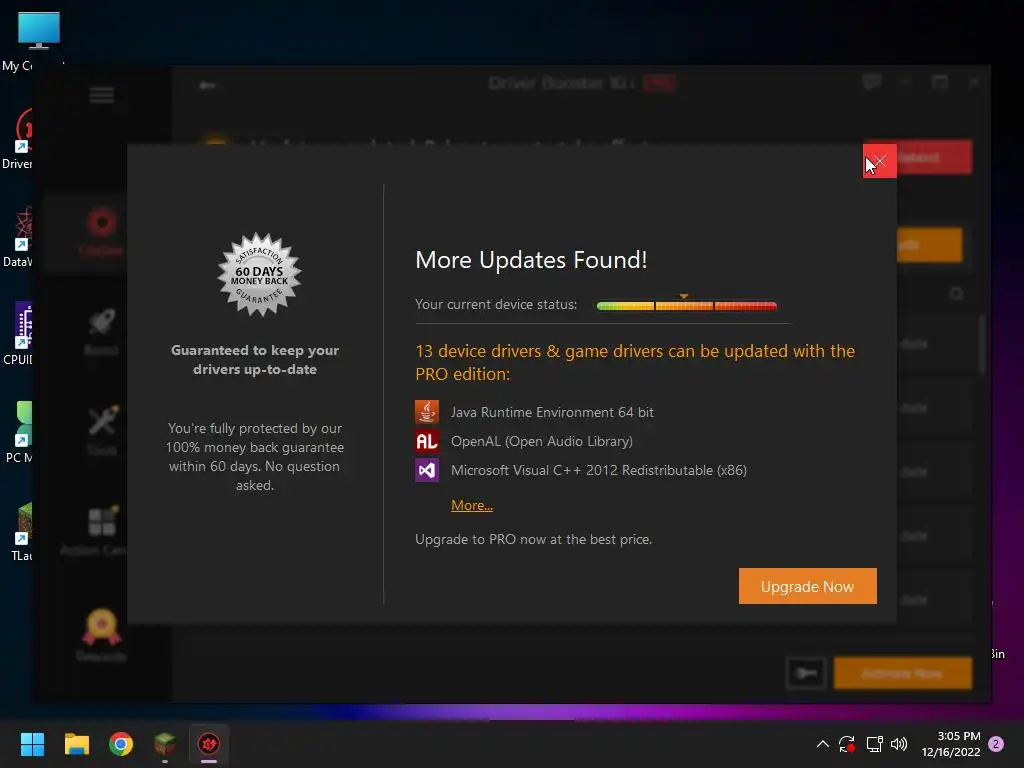Viewport: 1024px width, 768px height.
Task: Click the feedback chat icon in title bar
Action: click(x=871, y=82)
